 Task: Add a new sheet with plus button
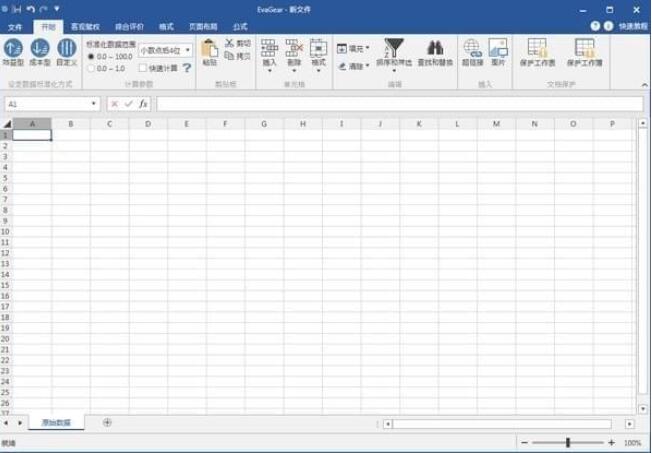pos(107,422)
